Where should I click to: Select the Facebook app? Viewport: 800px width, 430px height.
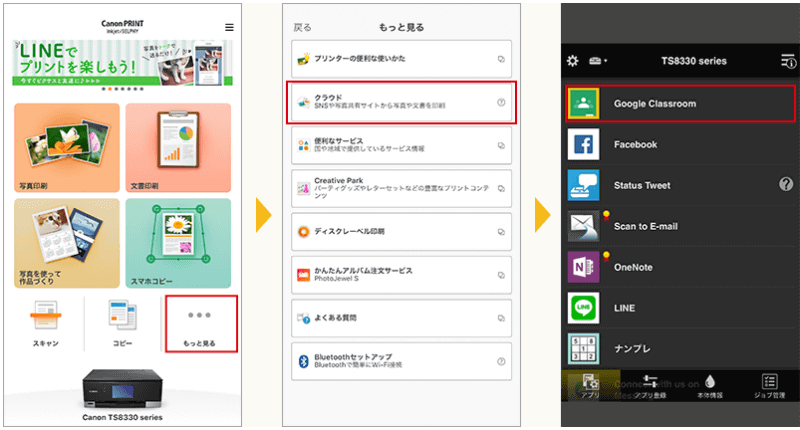click(680, 144)
